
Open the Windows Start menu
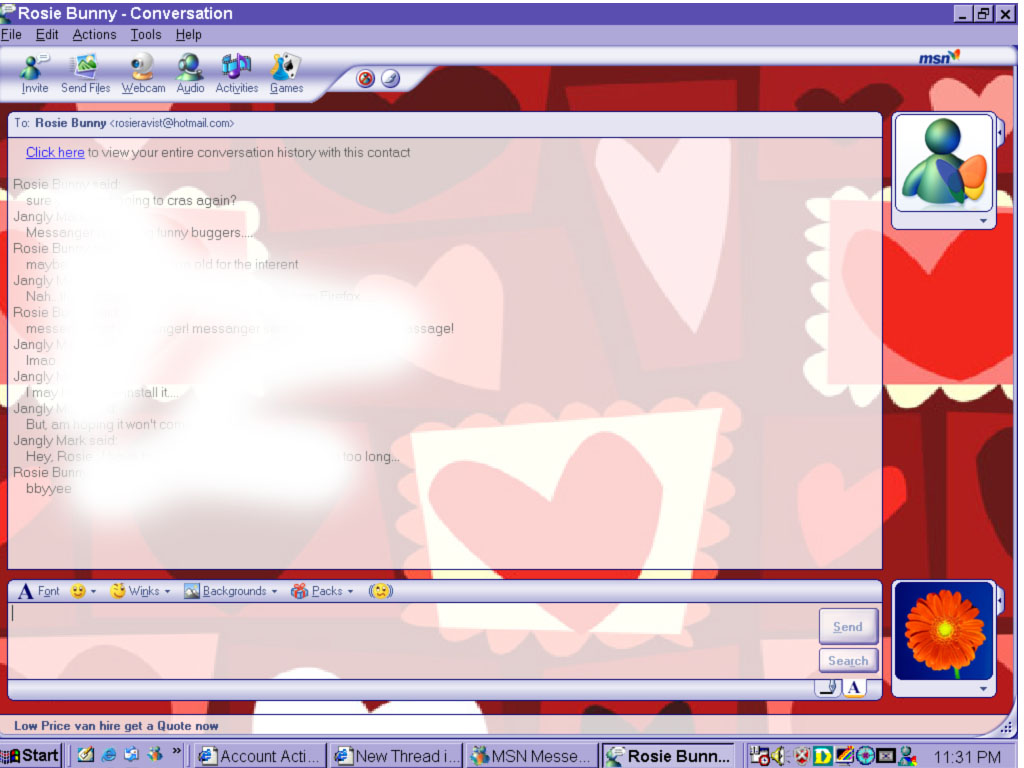(31, 756)
